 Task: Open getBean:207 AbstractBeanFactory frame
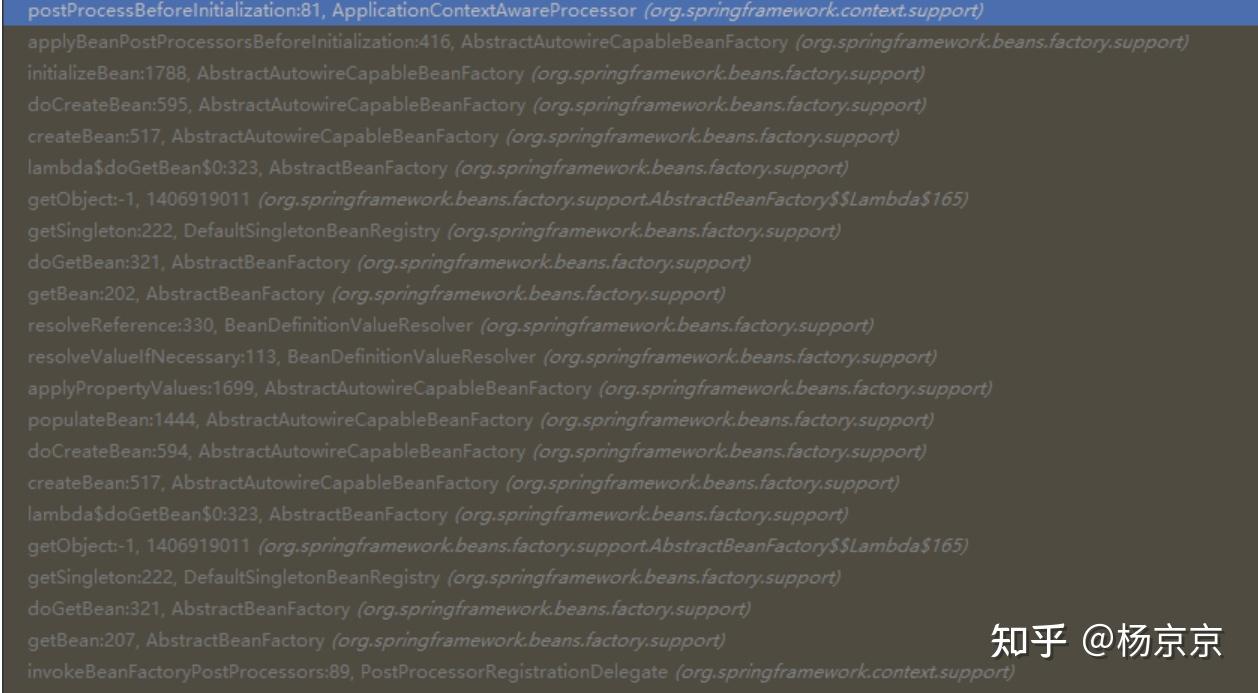pyautogui.click(x=629, y=640)
